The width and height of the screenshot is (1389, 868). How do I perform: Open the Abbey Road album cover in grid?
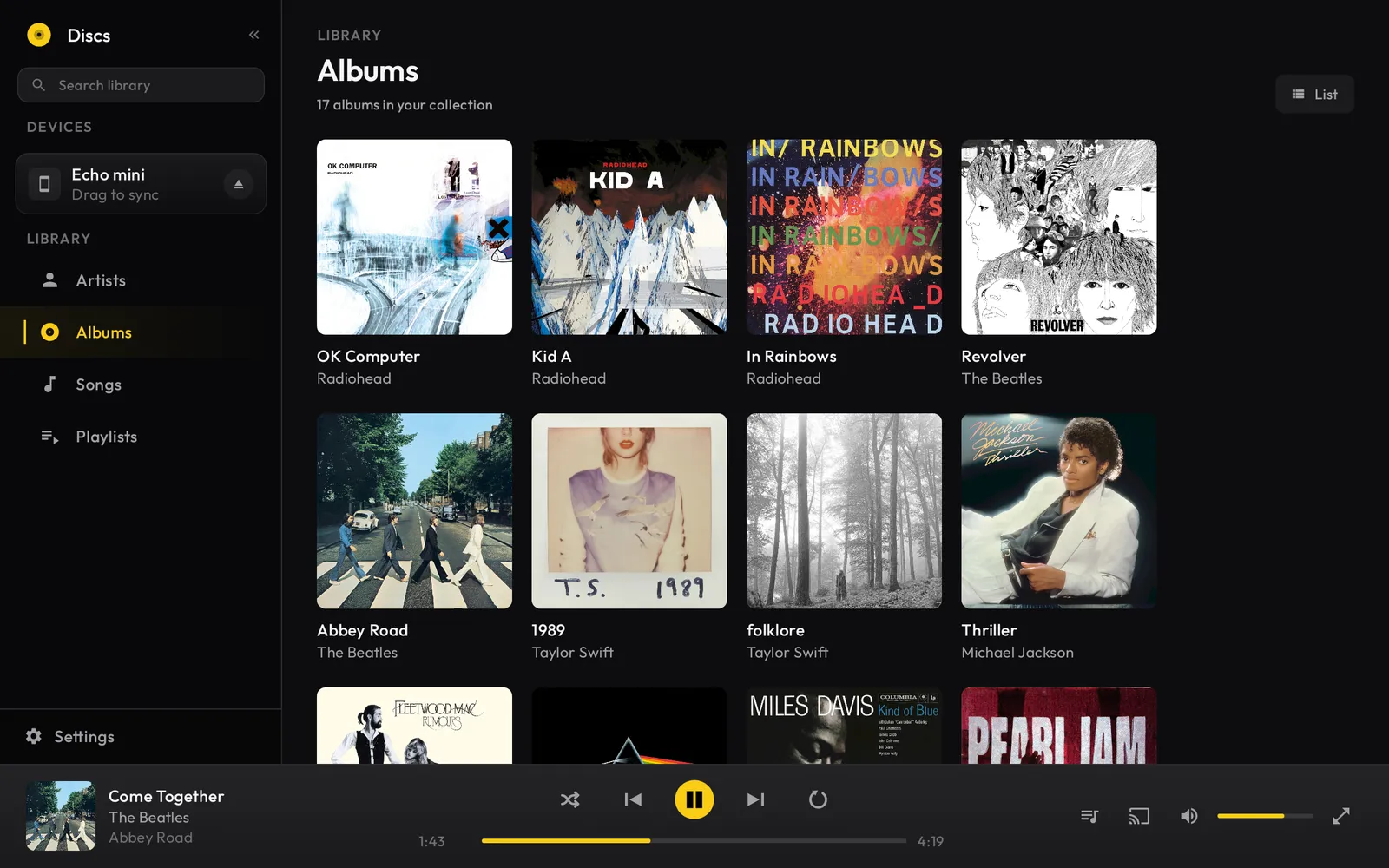[414, 511]
